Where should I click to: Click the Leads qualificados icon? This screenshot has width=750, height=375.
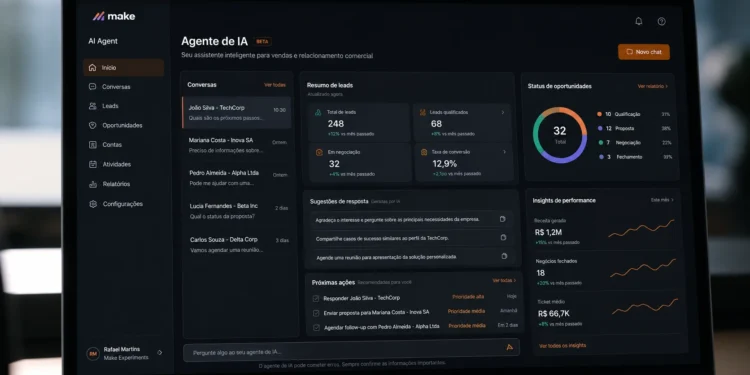[x=422, y=112]
